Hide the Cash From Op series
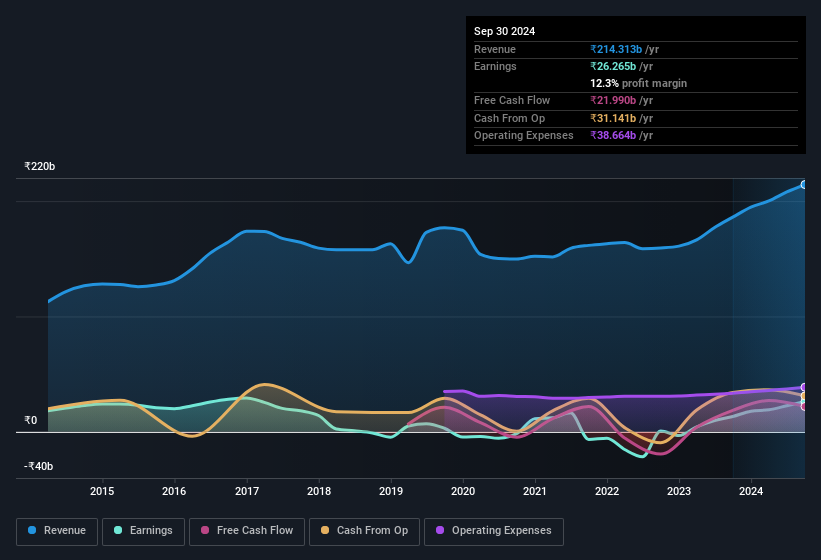This screenshot has height=560, width=821. [364, 532]
